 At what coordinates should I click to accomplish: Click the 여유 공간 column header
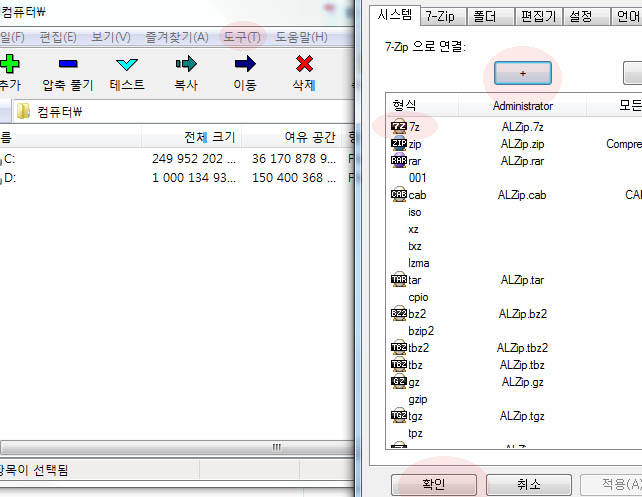(291, 137)
